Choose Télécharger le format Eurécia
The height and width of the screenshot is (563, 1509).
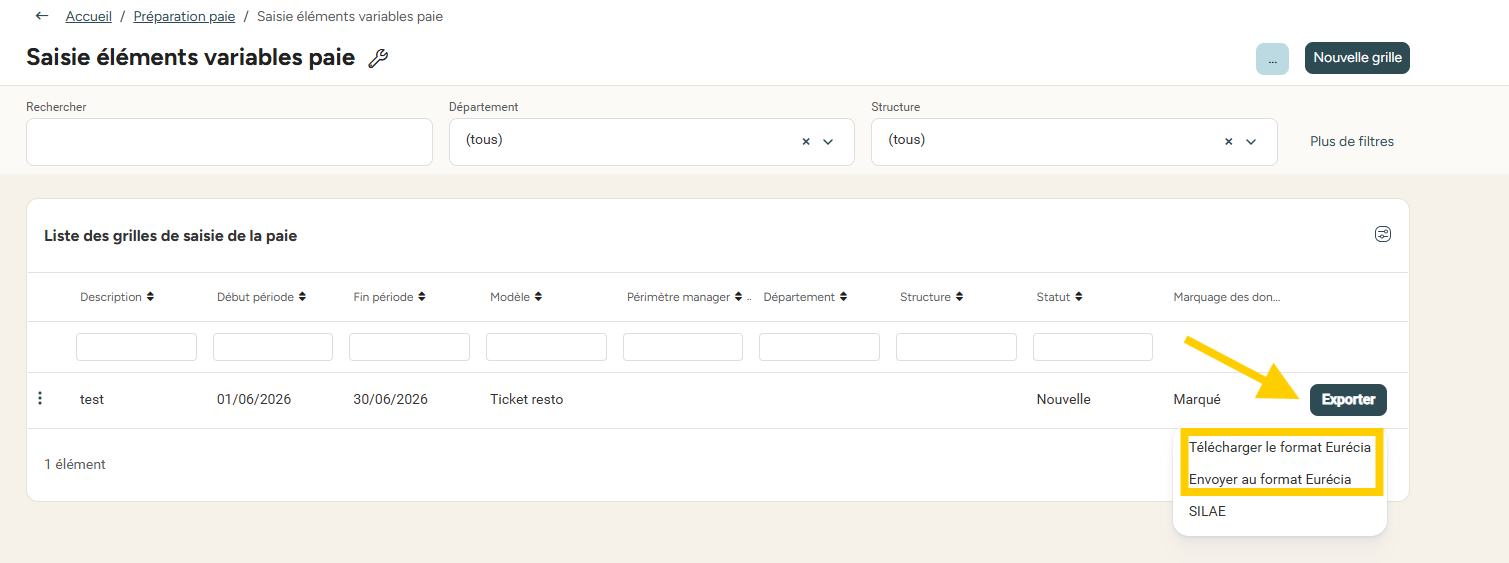click(1280, 447)
